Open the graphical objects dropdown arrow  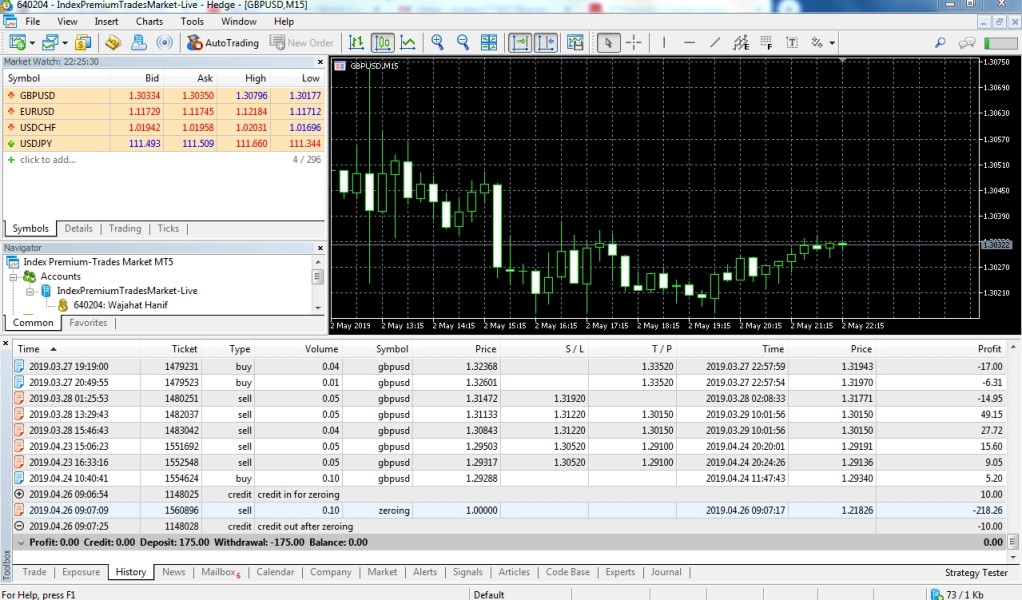832,43
